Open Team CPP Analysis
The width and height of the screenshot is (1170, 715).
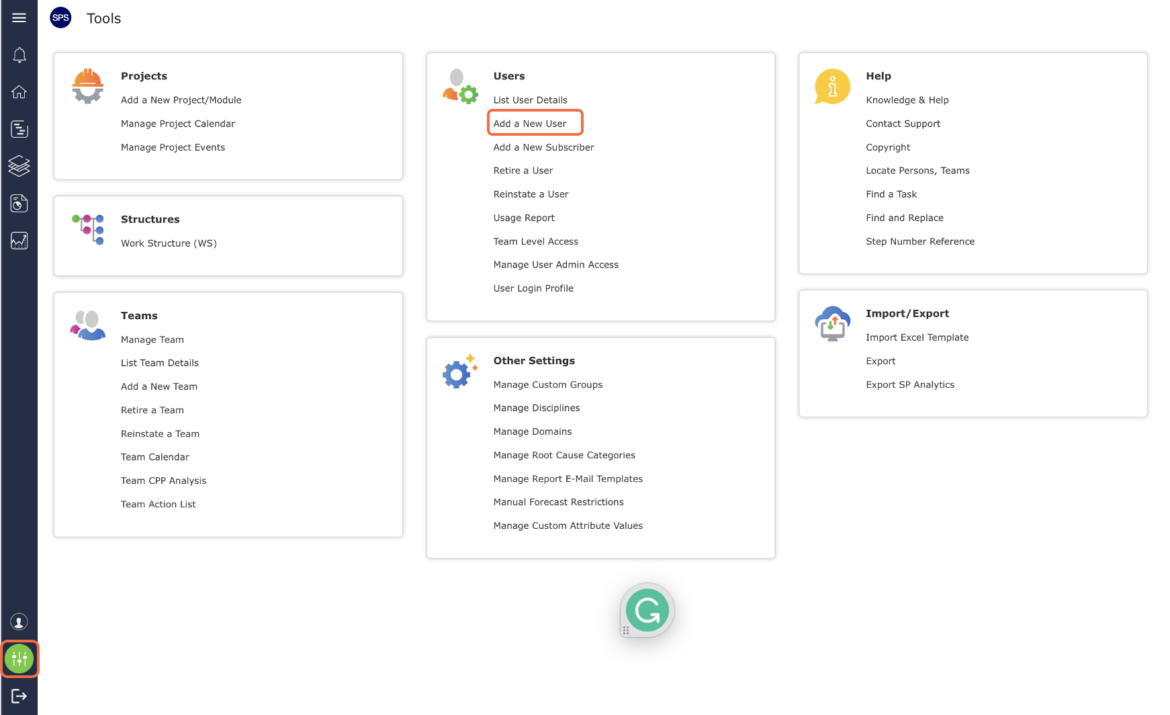point(163,481)
